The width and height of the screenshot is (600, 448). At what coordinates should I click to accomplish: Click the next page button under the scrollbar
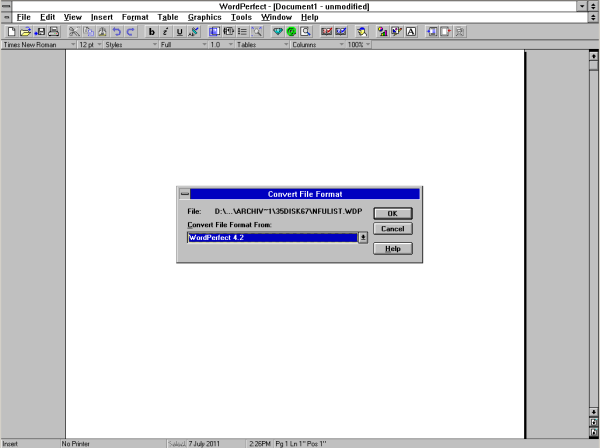pos(593,432)
